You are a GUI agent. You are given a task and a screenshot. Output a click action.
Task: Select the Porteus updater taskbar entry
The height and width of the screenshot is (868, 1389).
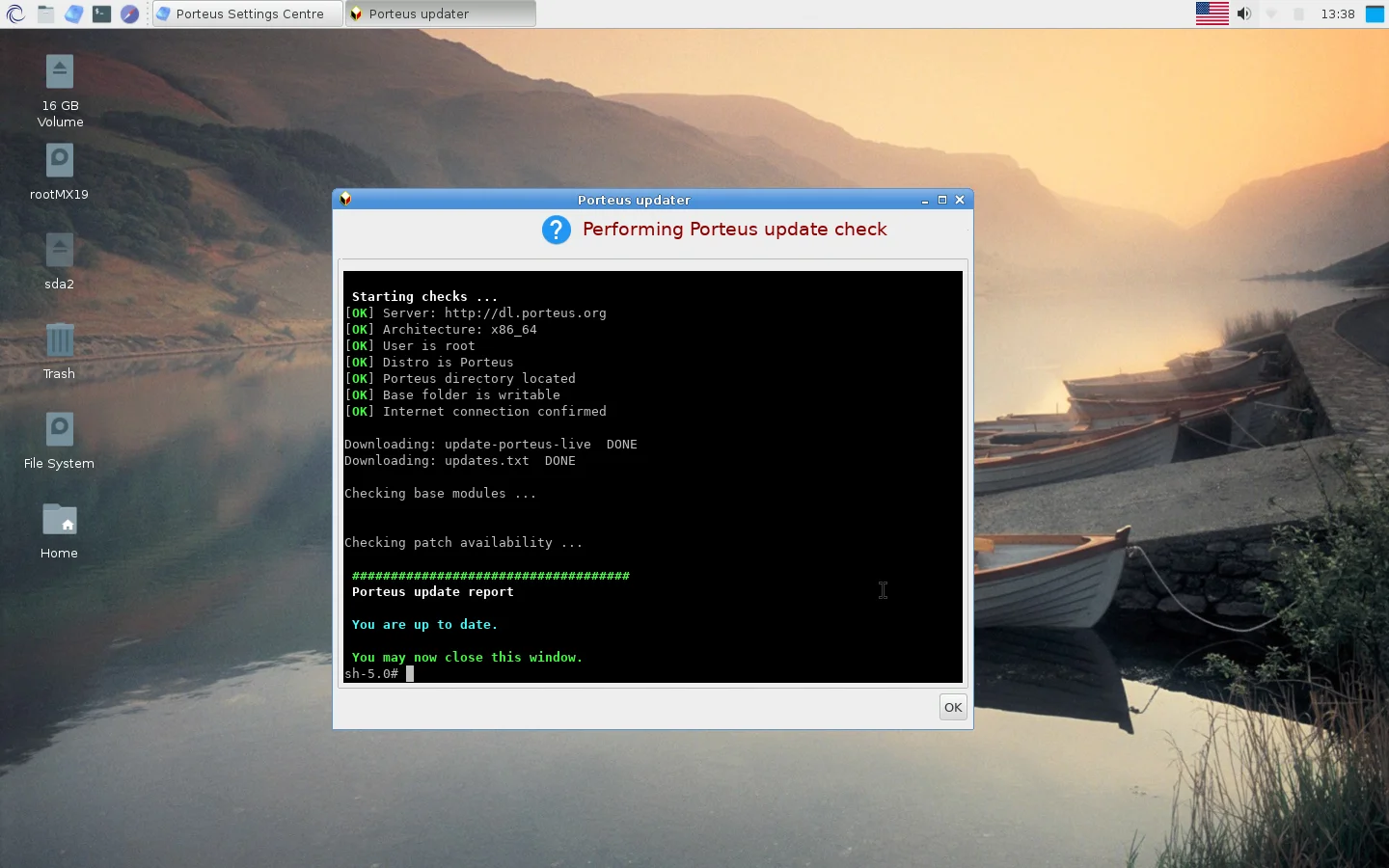tap(440, 14)
